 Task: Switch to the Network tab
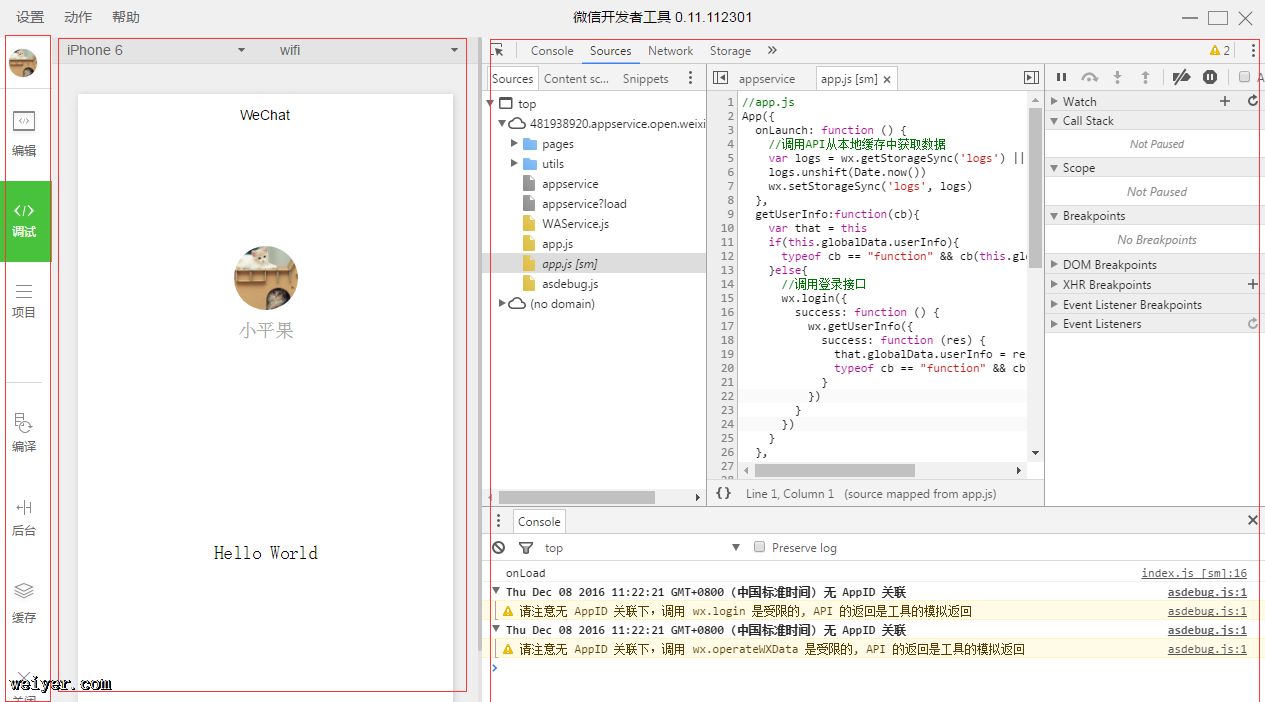pos(670,51)
